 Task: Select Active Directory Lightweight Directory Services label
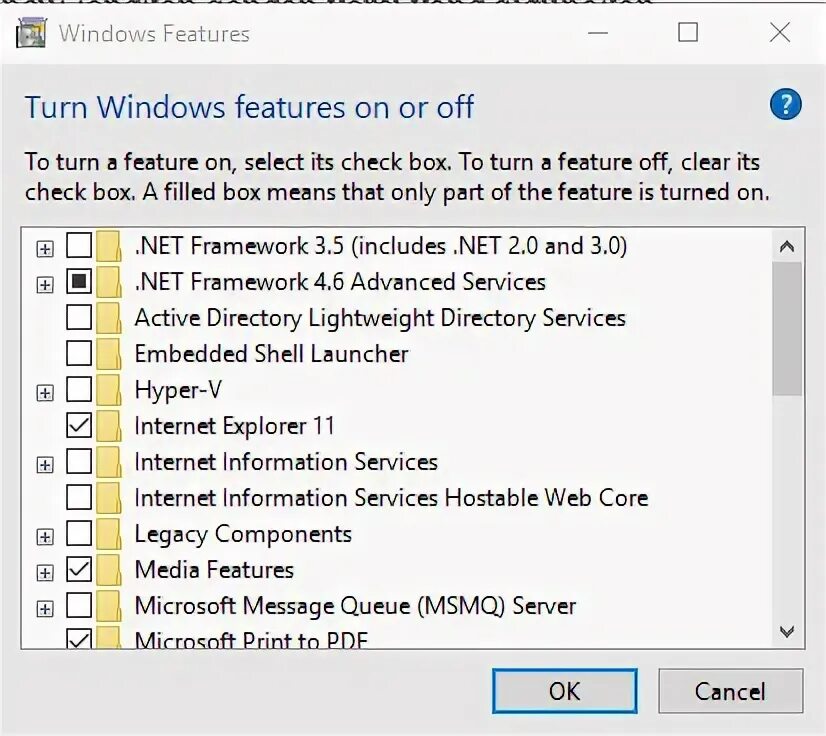(x=380, y=318)
